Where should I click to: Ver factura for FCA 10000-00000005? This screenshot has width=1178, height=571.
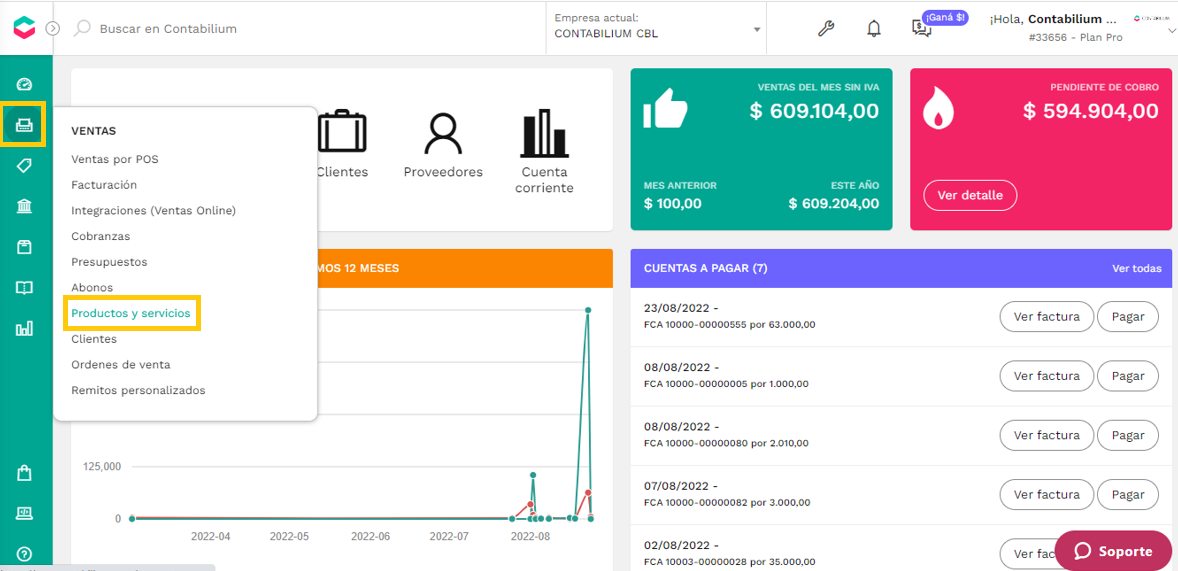[x=1047, y=376]
